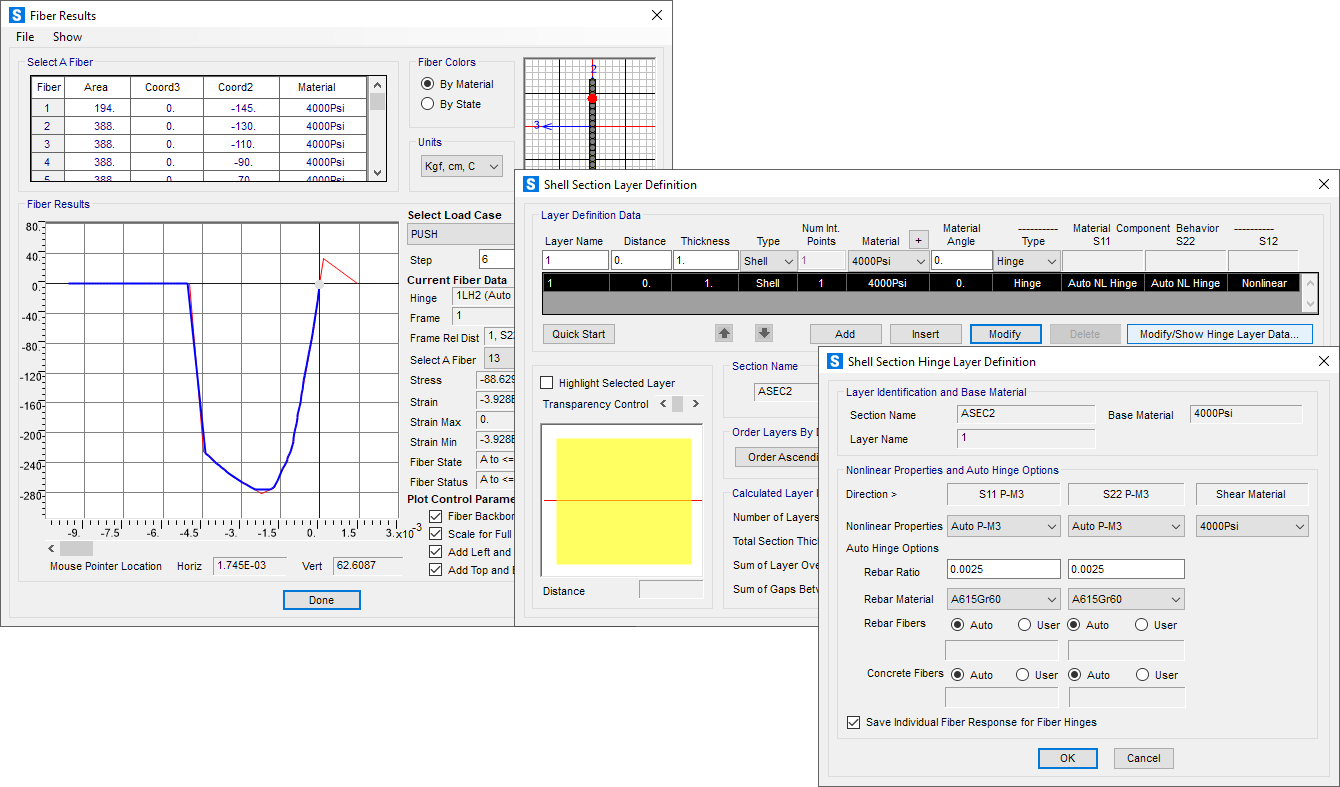
Task: Click the SAP2000 icon in the Fiber Results title bar
Action: click(x=16, y=16)
